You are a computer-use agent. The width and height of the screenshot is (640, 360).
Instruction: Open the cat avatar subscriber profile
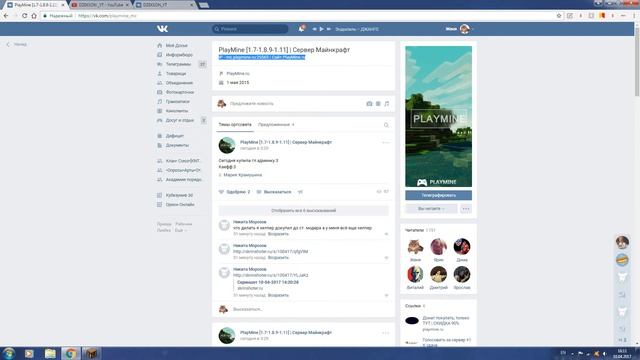pos(415,247)
